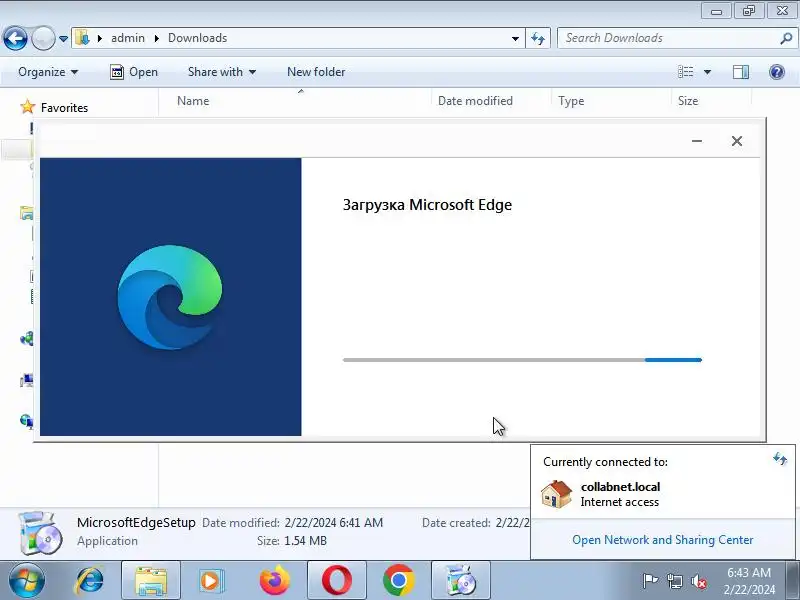Refresh the network list in flyout
The image size is (800, 600).
pos(780,459)
